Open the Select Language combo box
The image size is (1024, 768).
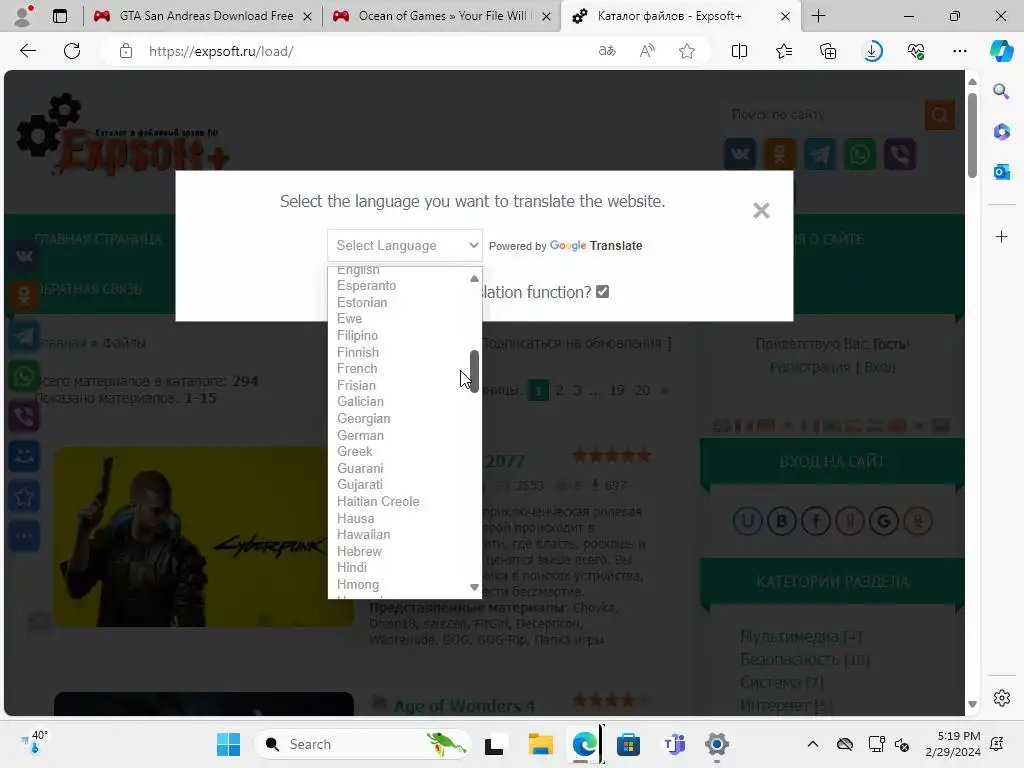[405, 246]
